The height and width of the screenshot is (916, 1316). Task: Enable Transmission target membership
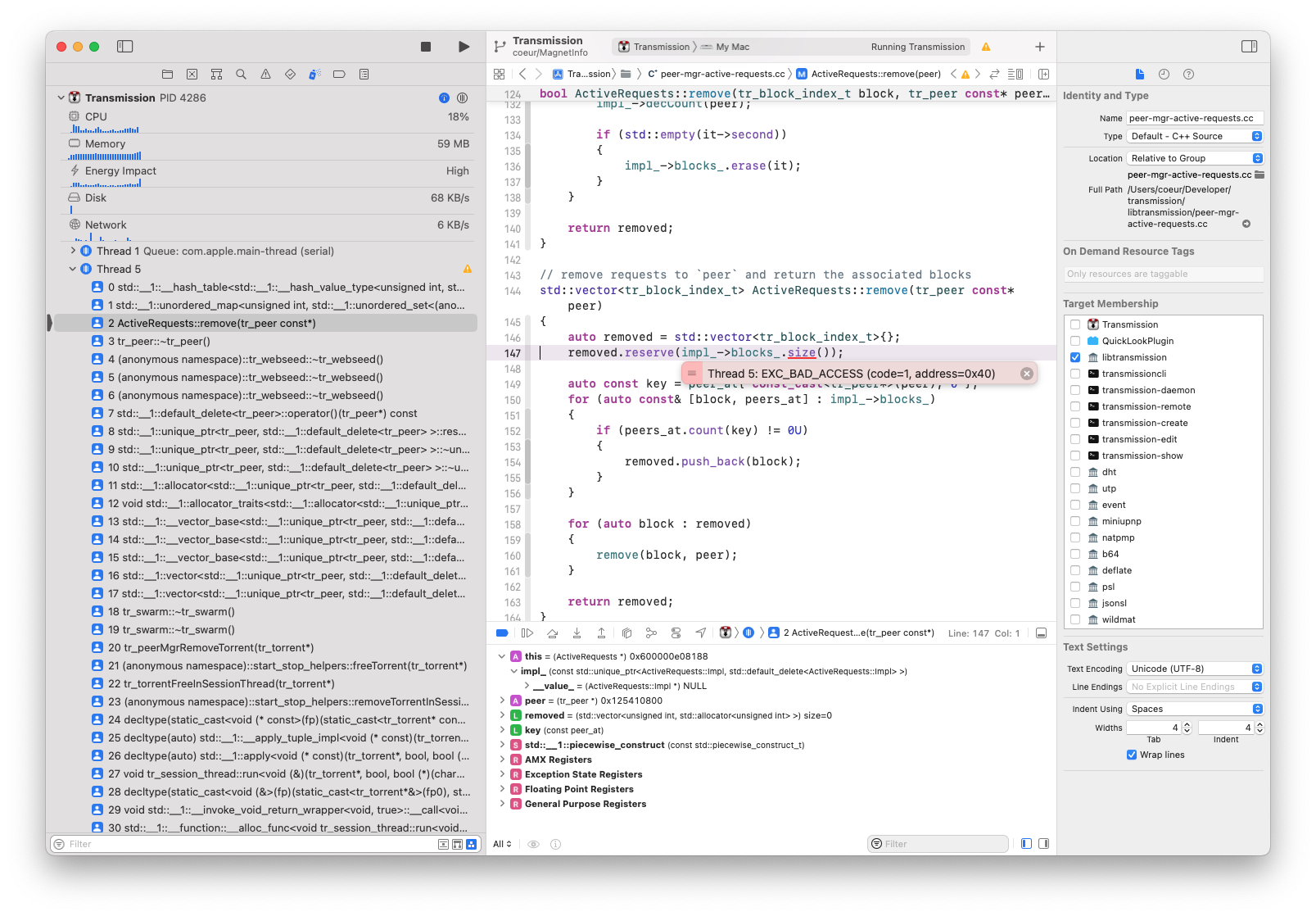tap(1075, 324)
